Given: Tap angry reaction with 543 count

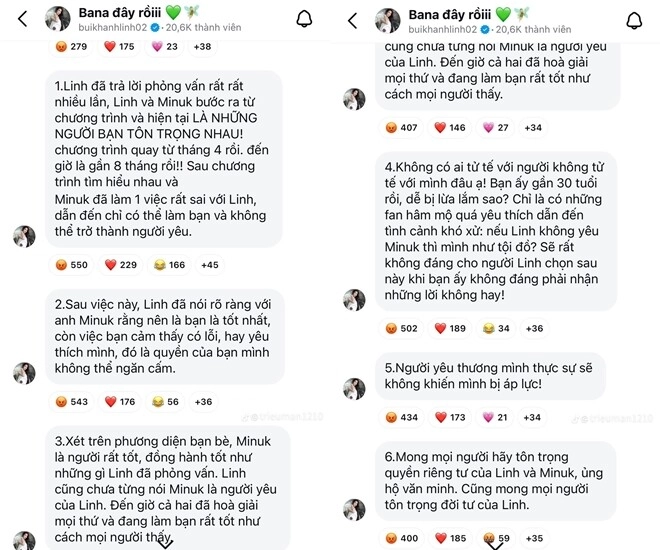Looking at the screenshot, I should click(x=72, y=401).
